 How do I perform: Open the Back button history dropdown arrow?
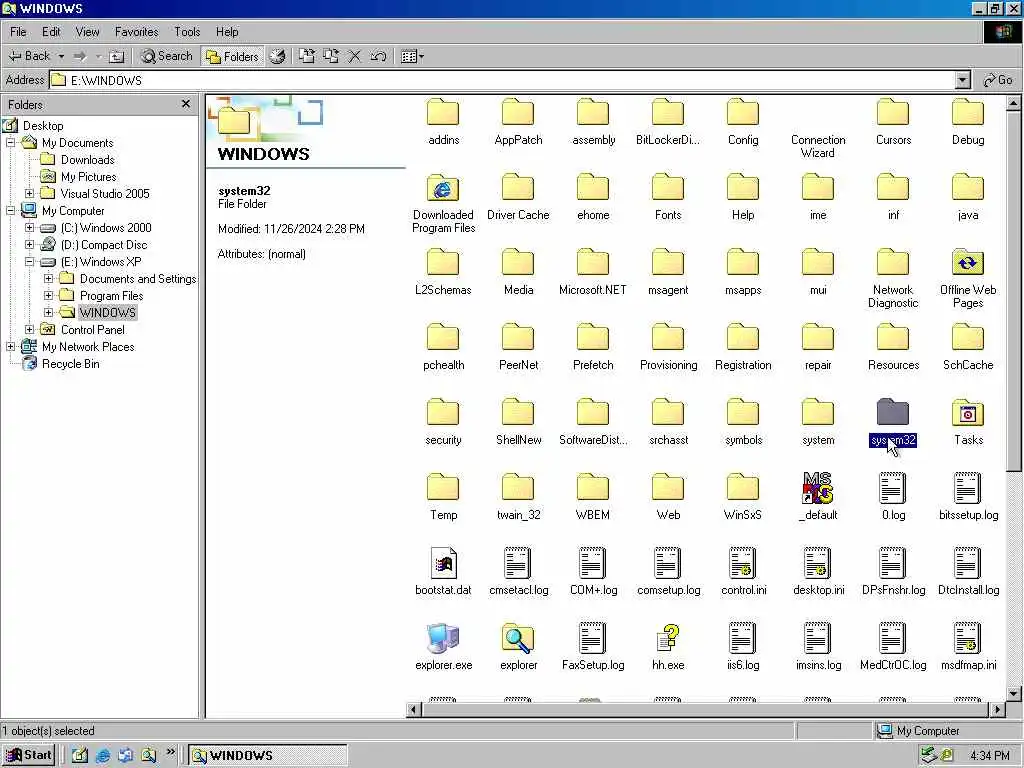point(61,56)
